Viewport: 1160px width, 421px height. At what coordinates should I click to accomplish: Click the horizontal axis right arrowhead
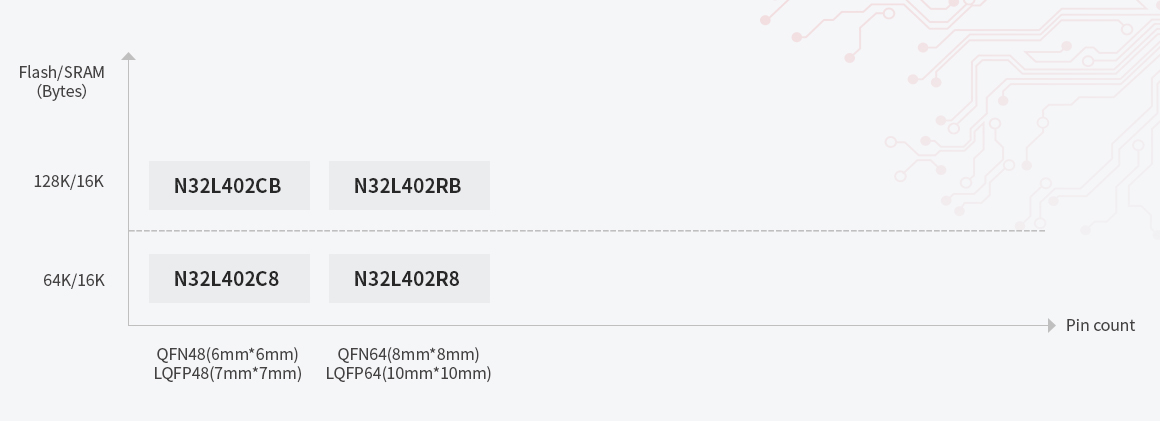tap(1051, 325)
